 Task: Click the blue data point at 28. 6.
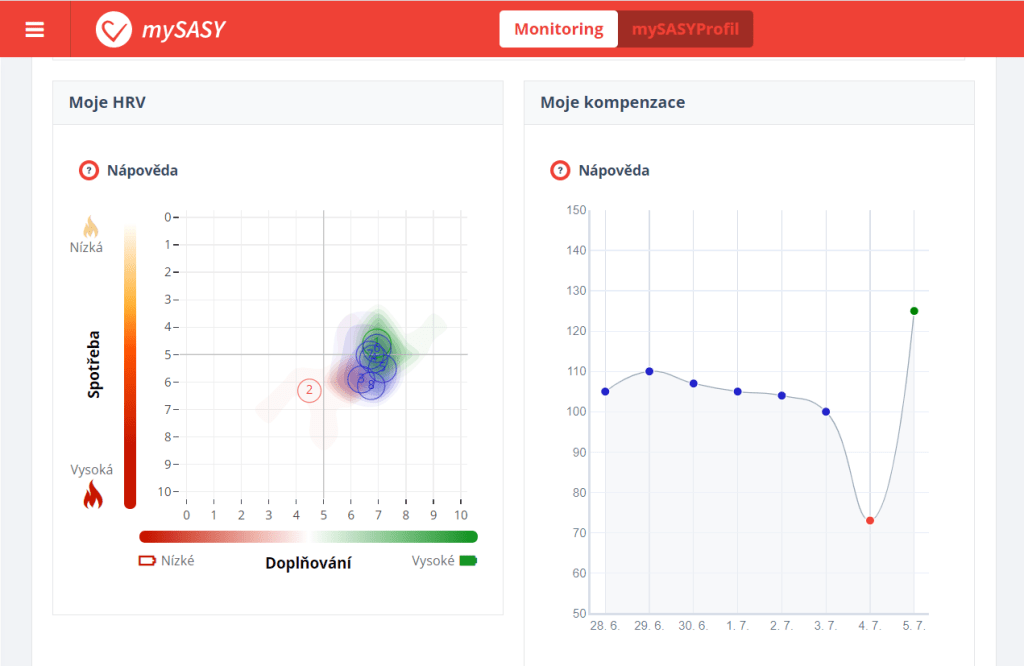pyautogui.click(x=605, y=391)
